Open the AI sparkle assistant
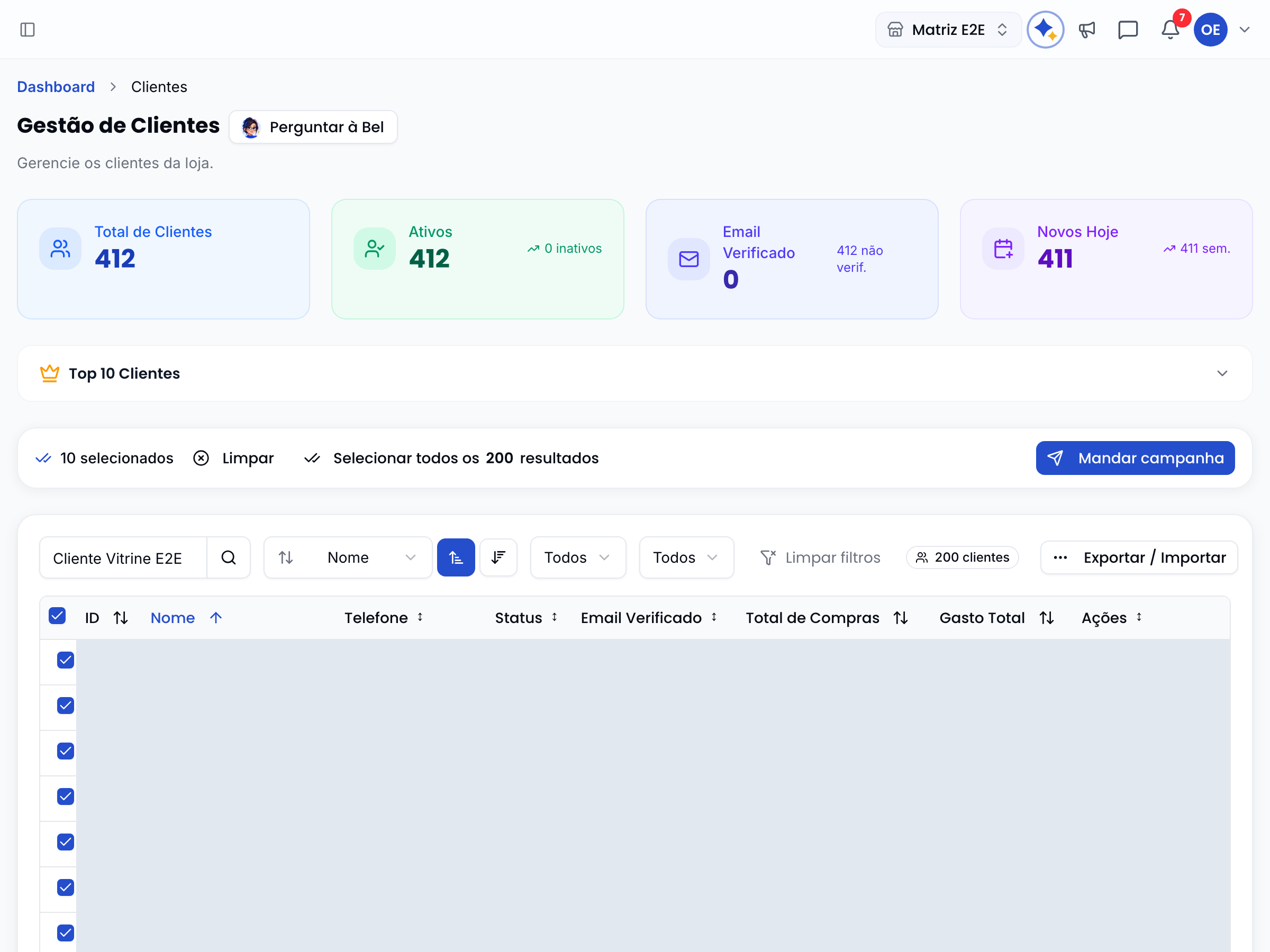 click(x=1045, y=29)
